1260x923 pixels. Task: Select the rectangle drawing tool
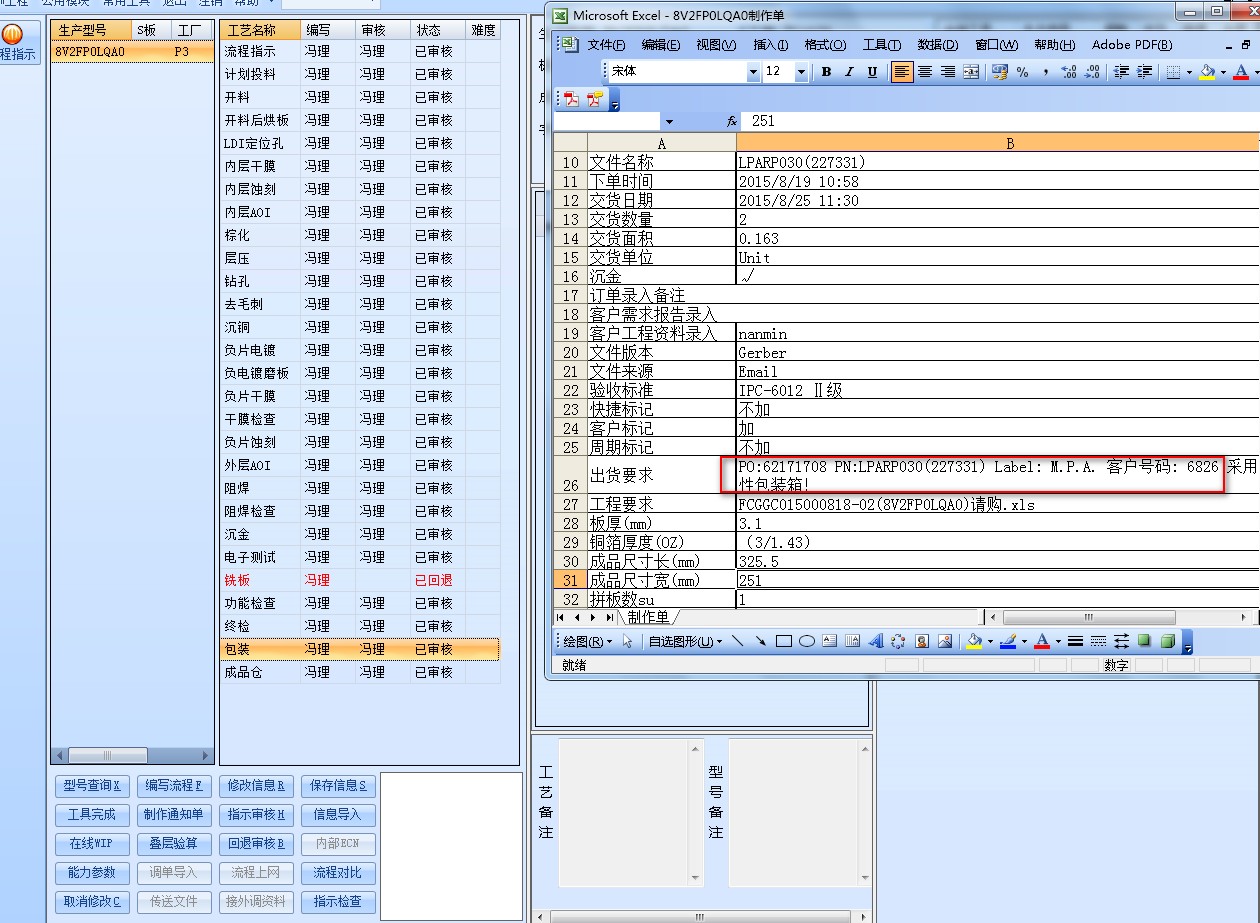click(784, 641)
